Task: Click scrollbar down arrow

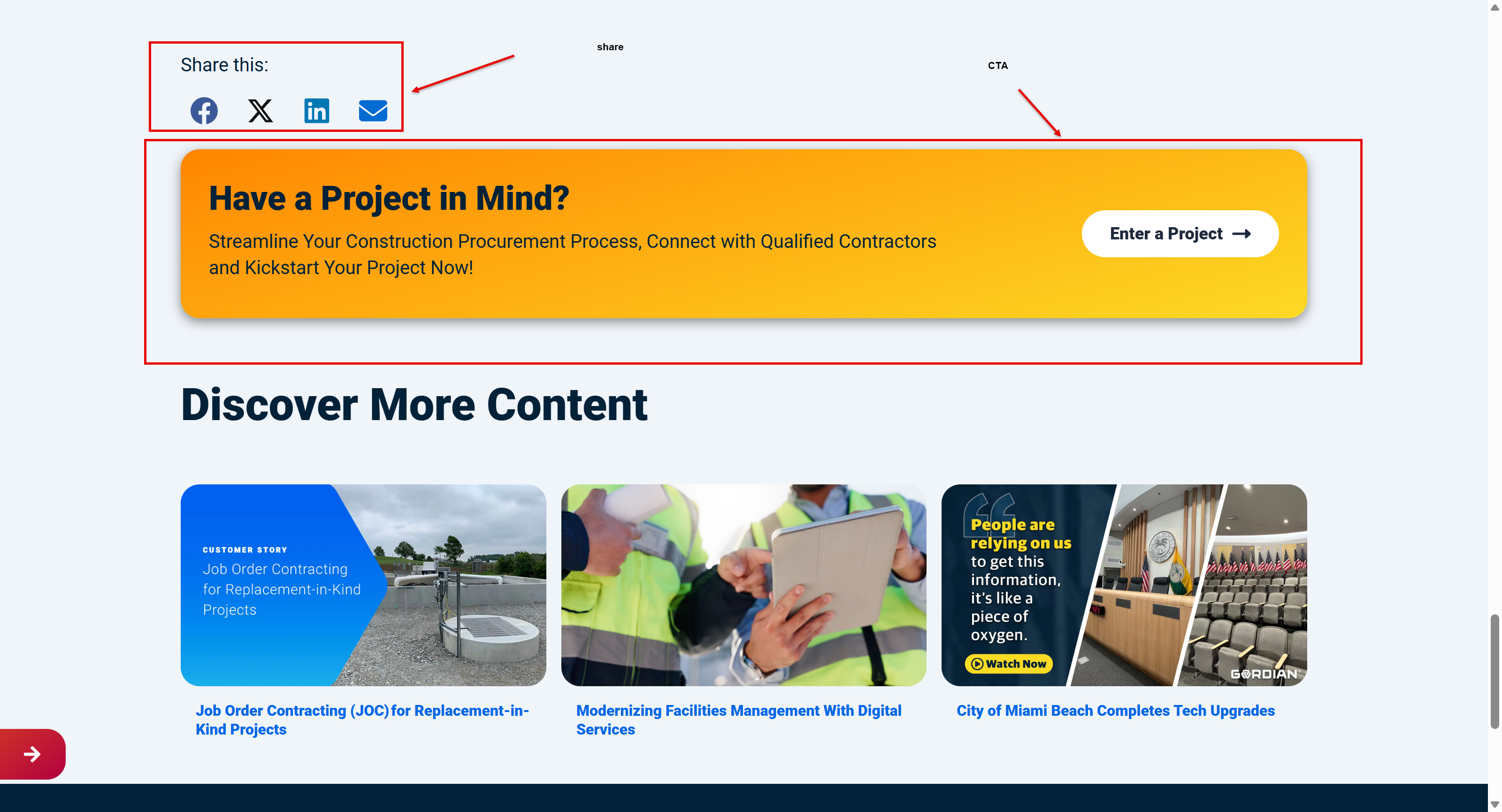Action: click(1494, 804)
